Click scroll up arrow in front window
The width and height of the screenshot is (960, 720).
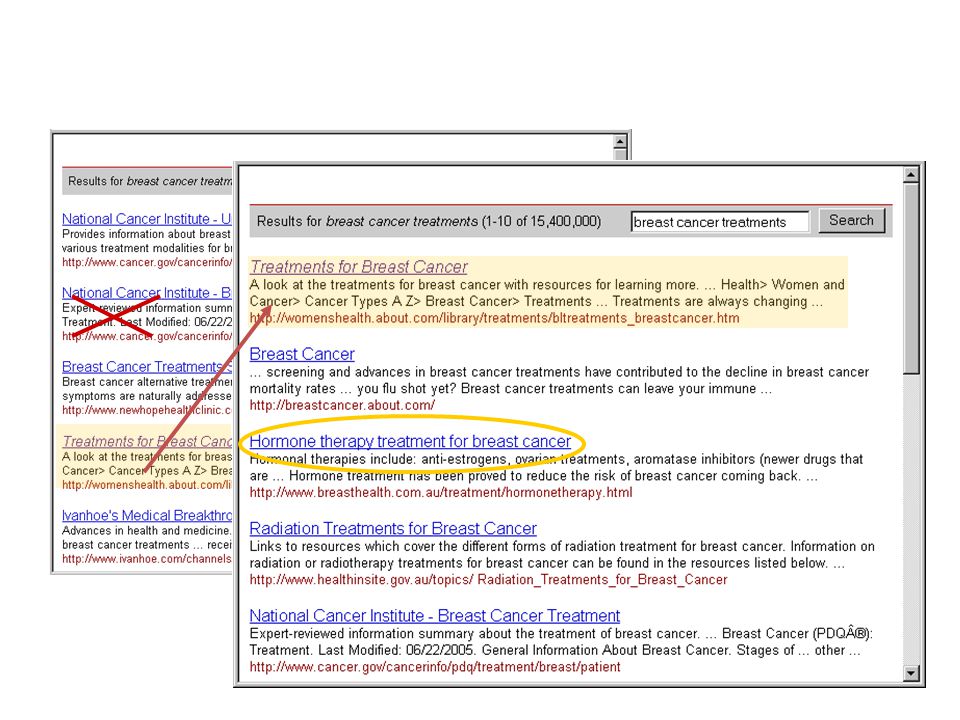pyautogui.click(x=911, y=174)
